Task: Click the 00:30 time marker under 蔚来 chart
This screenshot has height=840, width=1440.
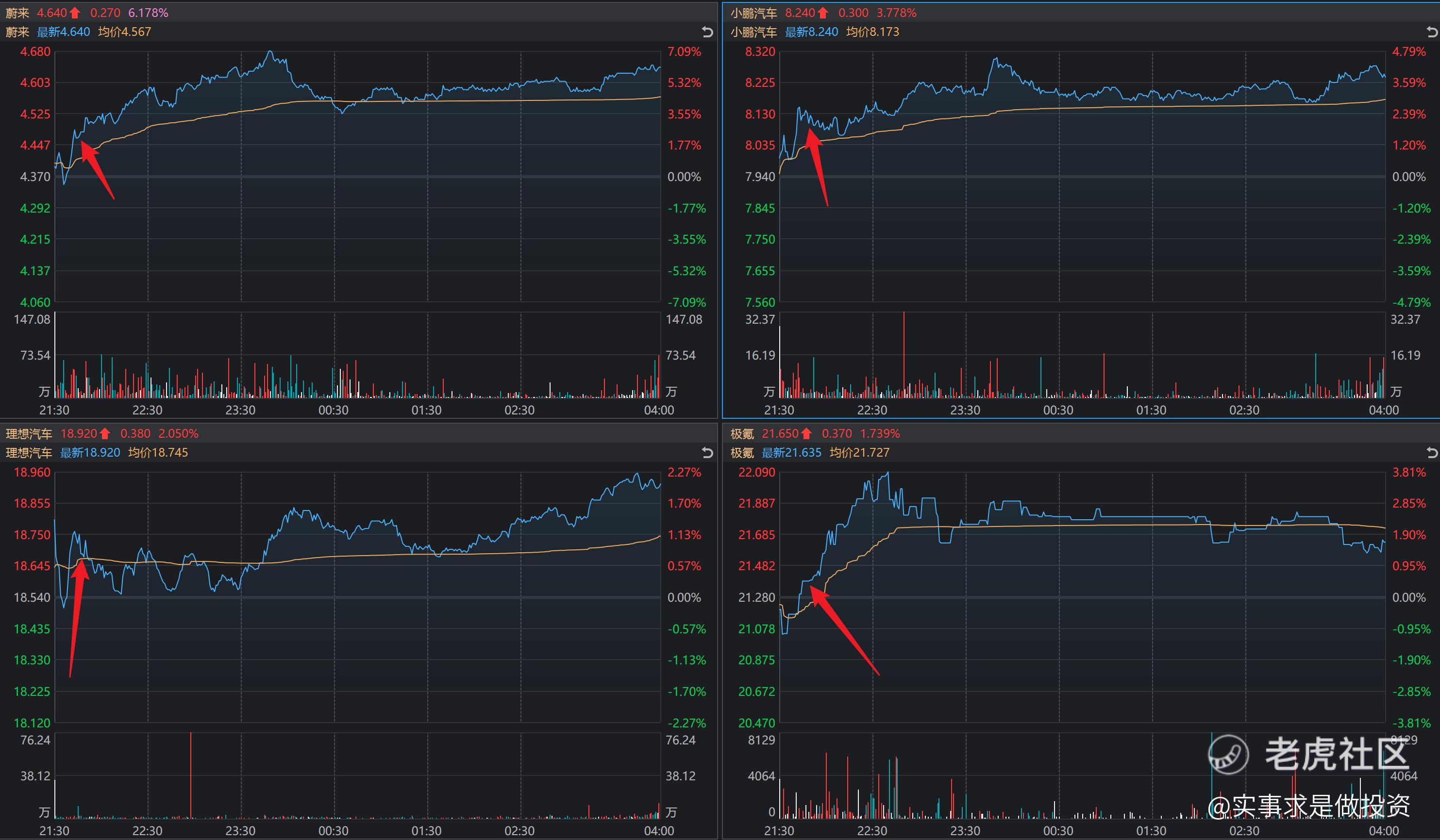Action: click(x=333, y=410)
